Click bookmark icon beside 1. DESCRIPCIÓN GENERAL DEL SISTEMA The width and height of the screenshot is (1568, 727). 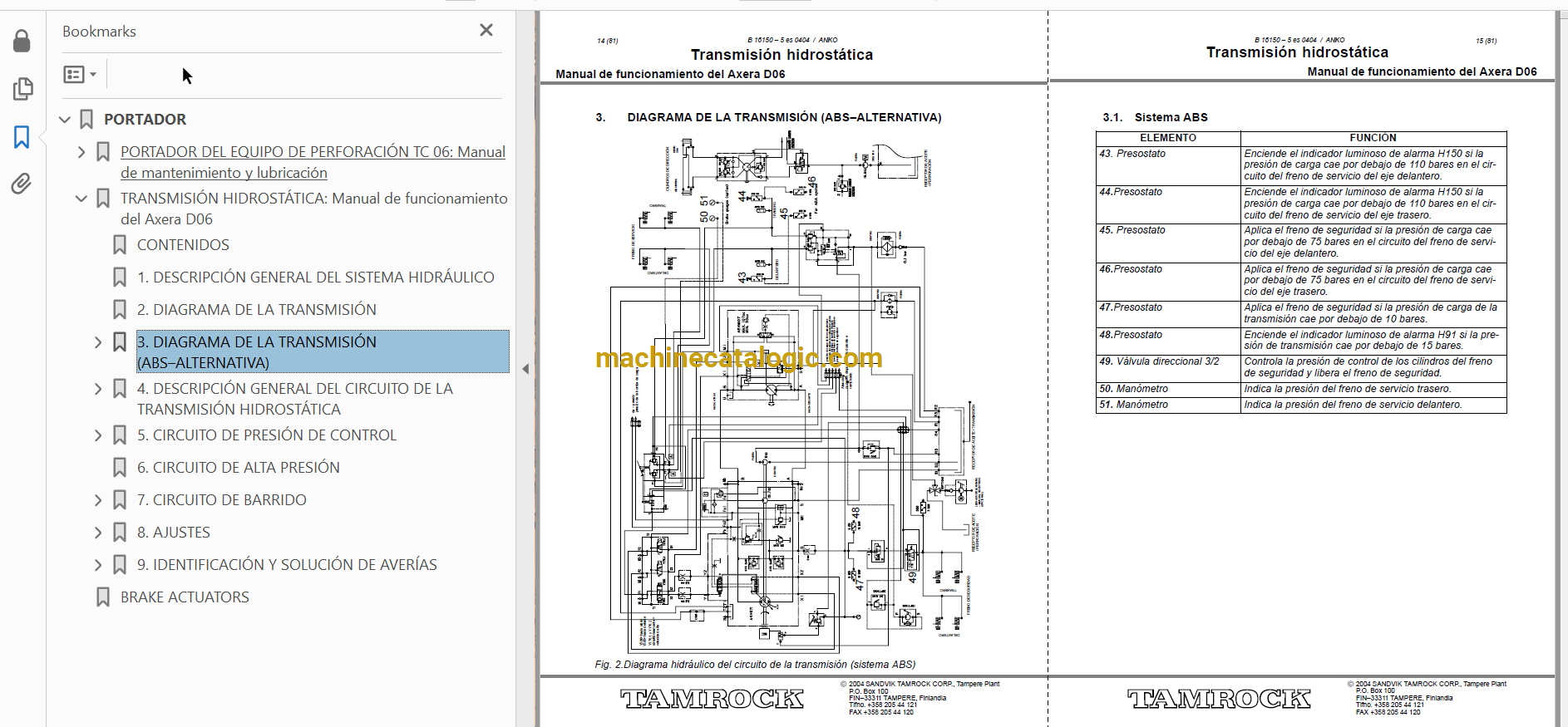[120, 278]
